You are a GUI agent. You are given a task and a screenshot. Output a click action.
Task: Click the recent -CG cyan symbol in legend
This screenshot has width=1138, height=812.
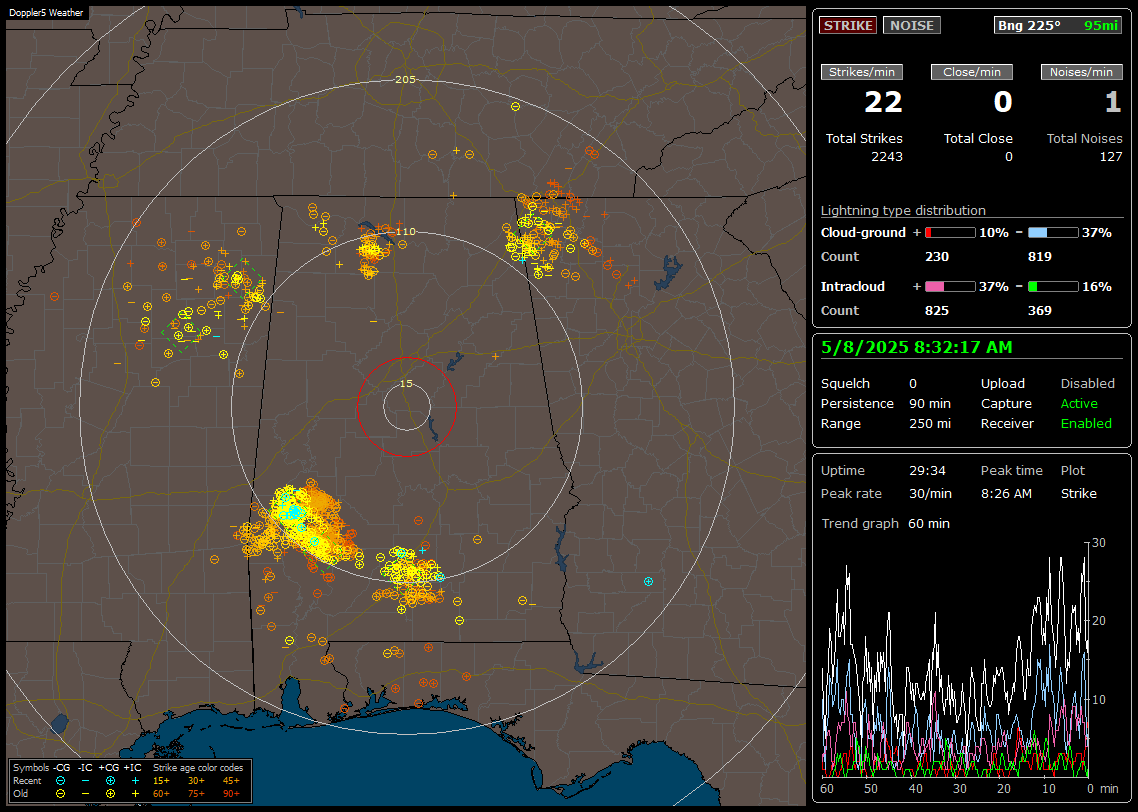[60, 781]
